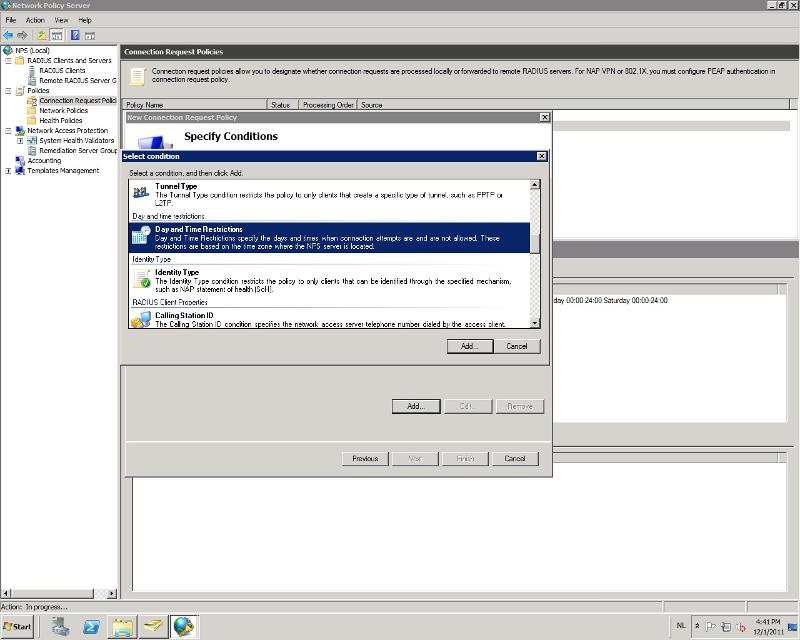Viewport: 800px width, 640px height.
Task: Open the Help toolbar icon
Action: click(75, 35)
